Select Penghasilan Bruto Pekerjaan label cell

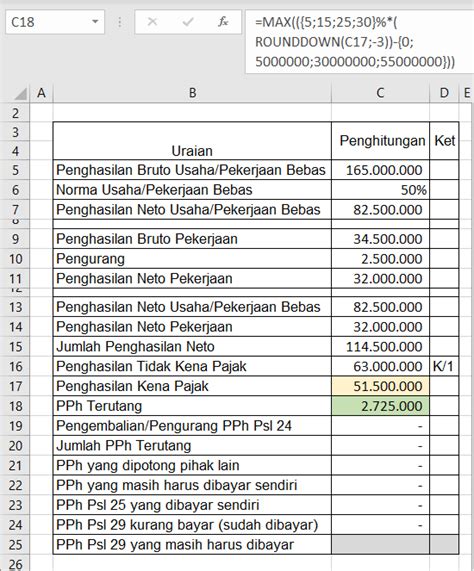pyautogui.click(x=192, y=239)
